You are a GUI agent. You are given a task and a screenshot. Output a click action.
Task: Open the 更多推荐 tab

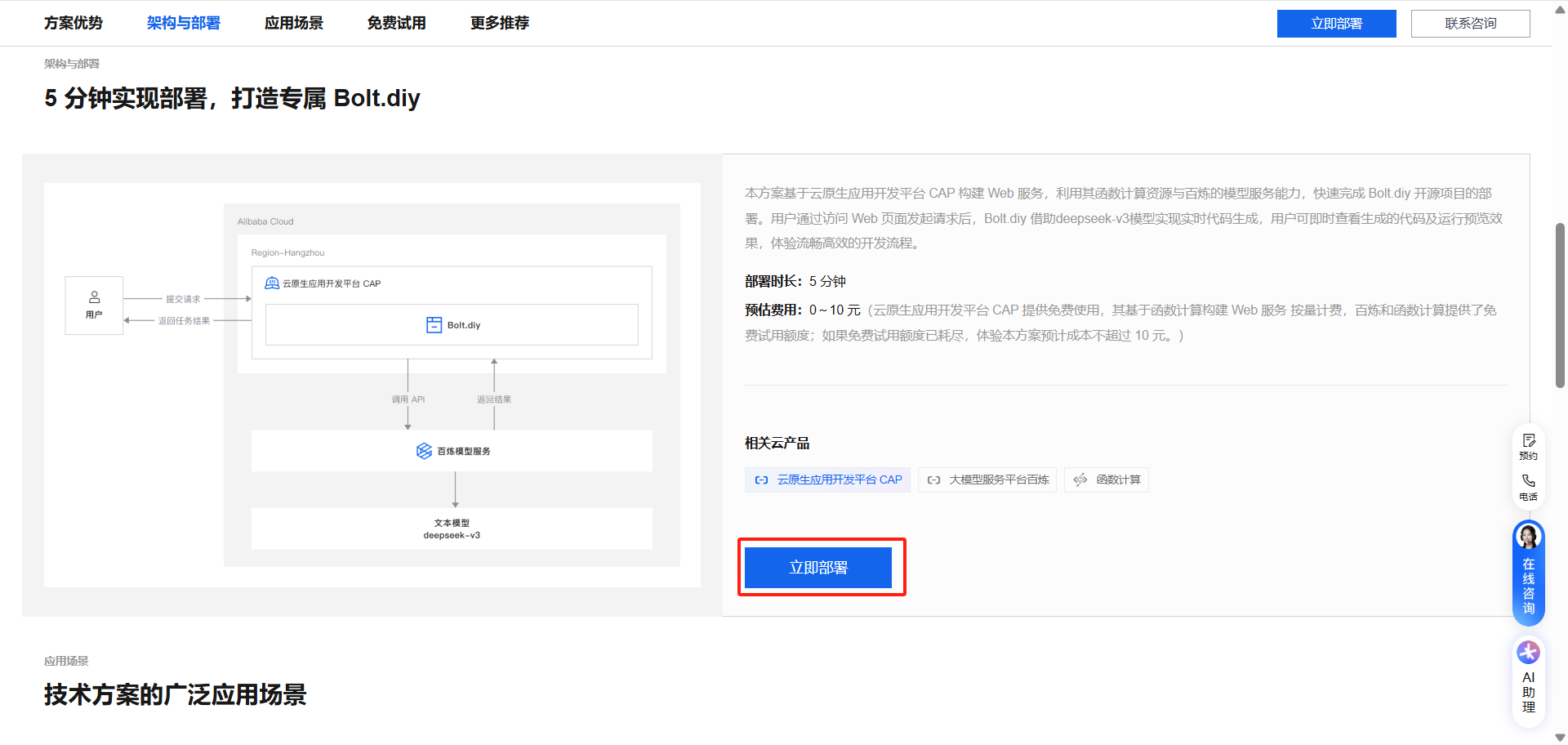click(x=500, y=23)
